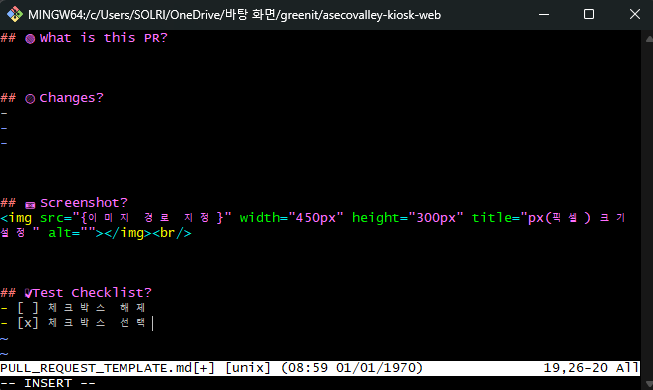653x390 pixels.
Task: Click the 'Changes?' heading text
Action: pos(71,98)
